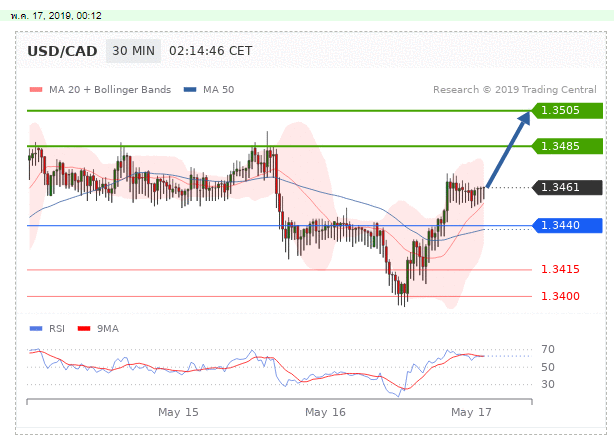The height and width of the screenshot is (445, 614).
Task: Click the USD/CAD pair title
Action: 62,51
